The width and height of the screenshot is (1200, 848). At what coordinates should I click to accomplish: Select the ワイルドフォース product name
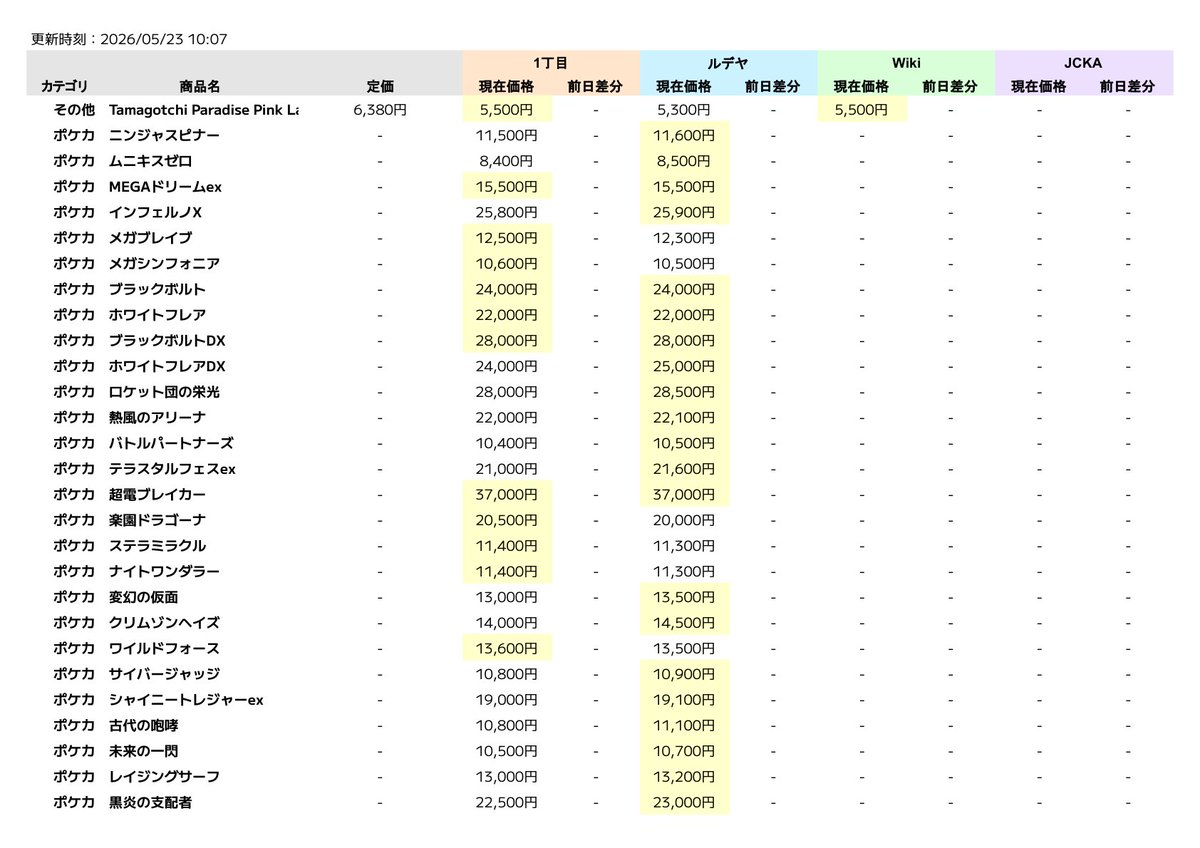point(164,649)
